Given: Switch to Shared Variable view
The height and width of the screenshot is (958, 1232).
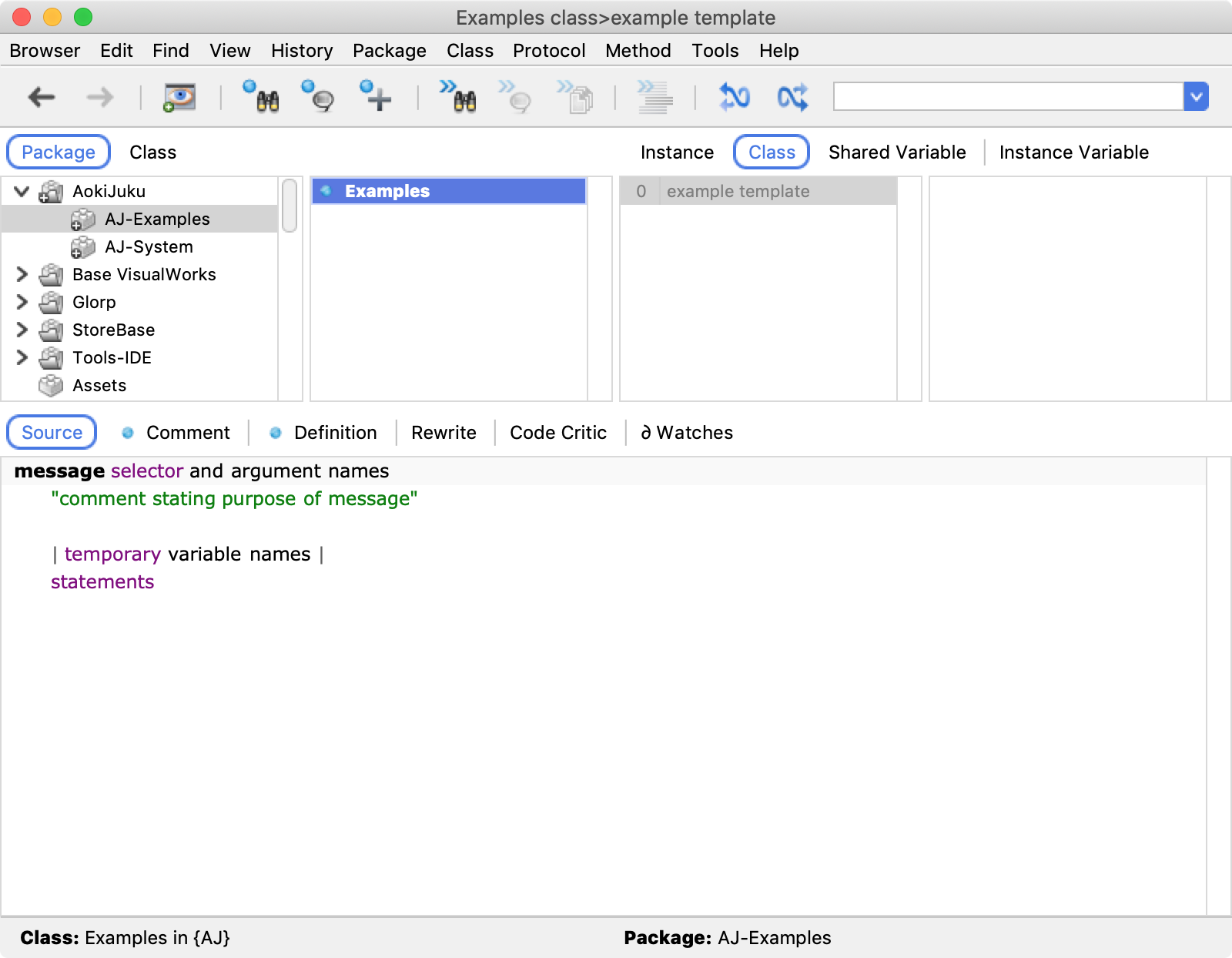Looking at the screenshot, I should [x=897, y=152].
